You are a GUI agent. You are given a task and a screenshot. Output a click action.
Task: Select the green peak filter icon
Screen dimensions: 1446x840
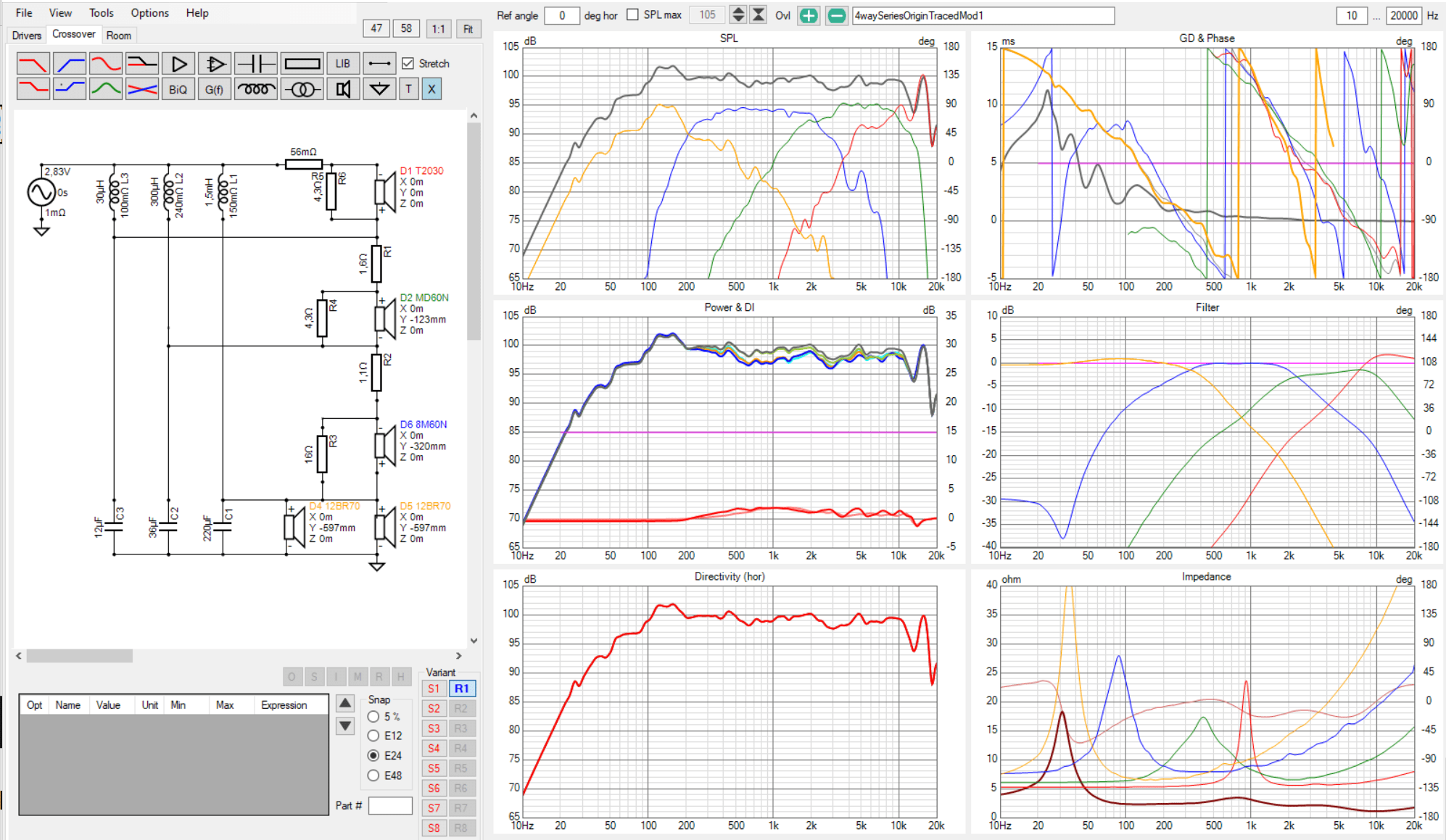coord(106,89)
